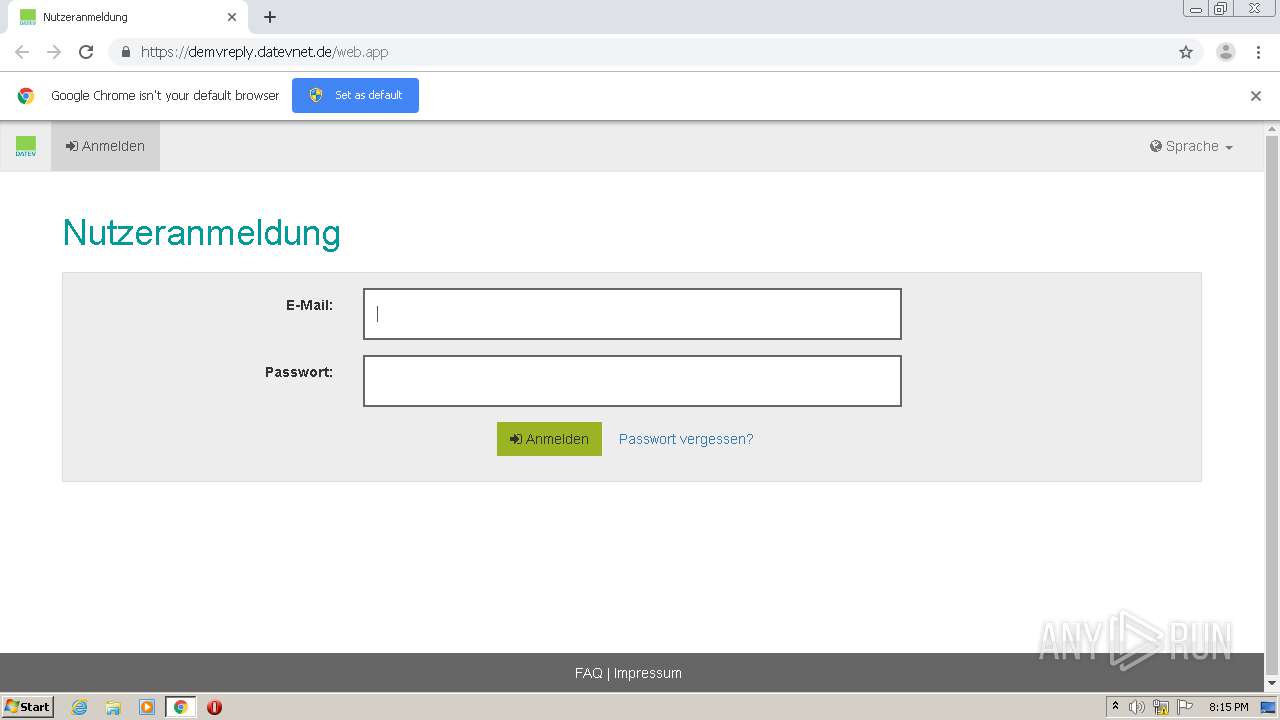This screenshot has height=720, width=1280.
Task: Click the scrollbar up arrow
Action: pyautogui.click(x=1272, y=129)
